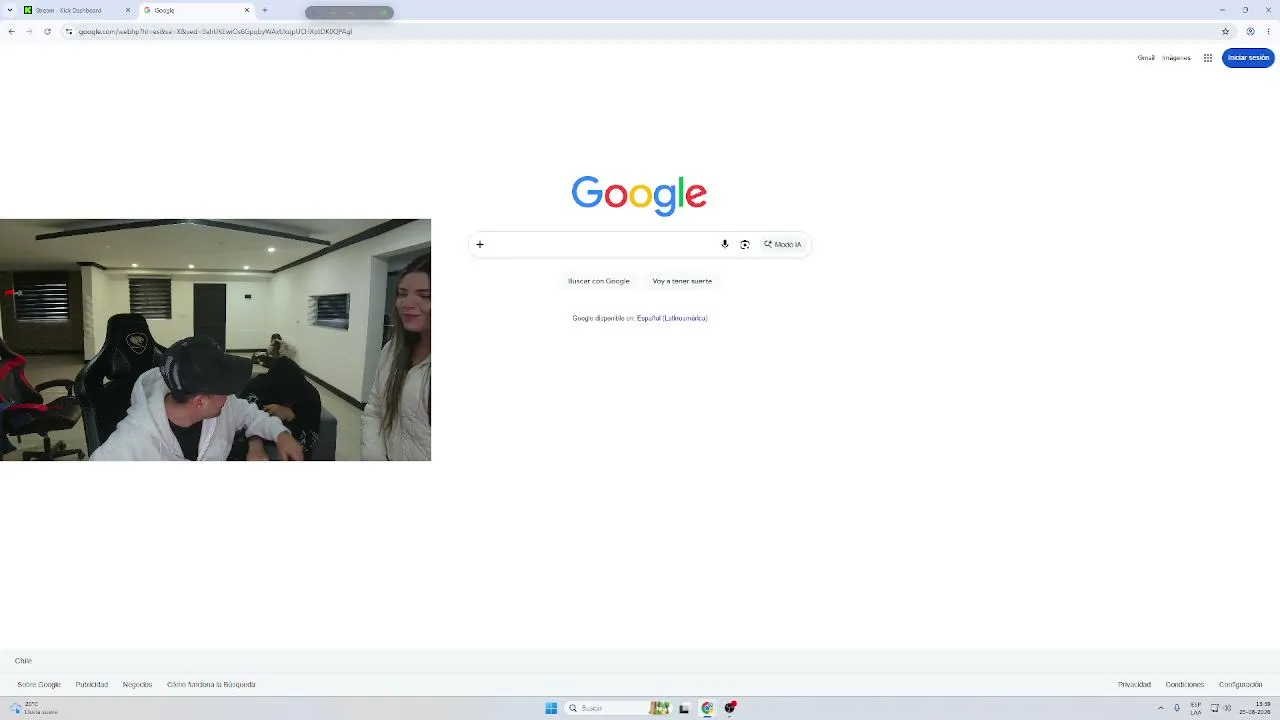Bookmark this page with the star
Viewport: 1280px width, 720px height.
tap(1225, 31)
